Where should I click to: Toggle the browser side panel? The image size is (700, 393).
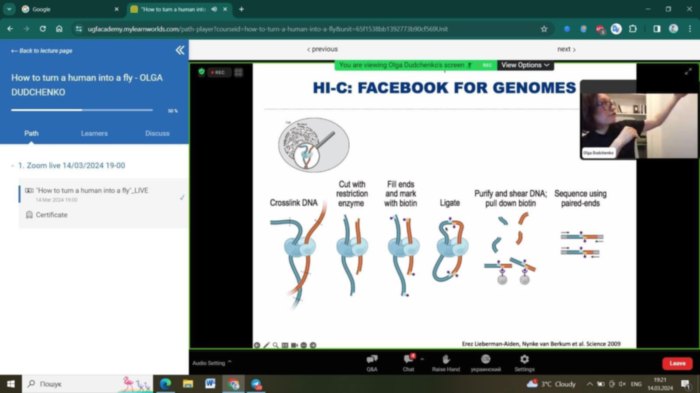[657, 29]
